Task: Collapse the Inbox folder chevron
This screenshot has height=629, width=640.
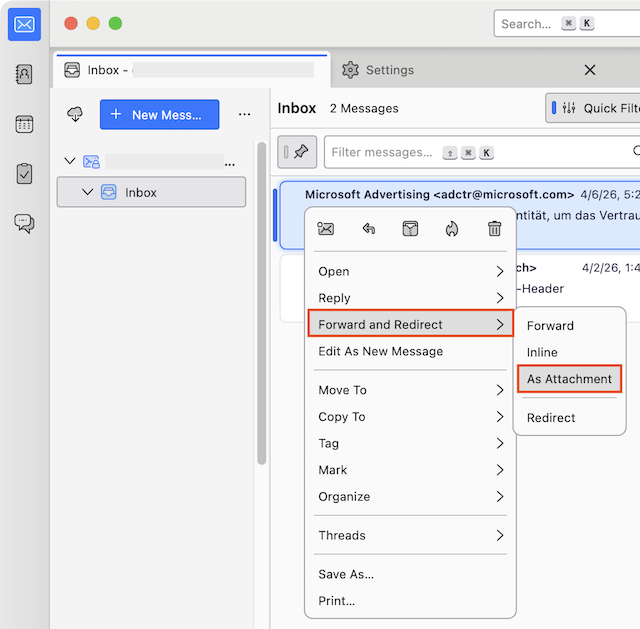Action: (88, 192)
